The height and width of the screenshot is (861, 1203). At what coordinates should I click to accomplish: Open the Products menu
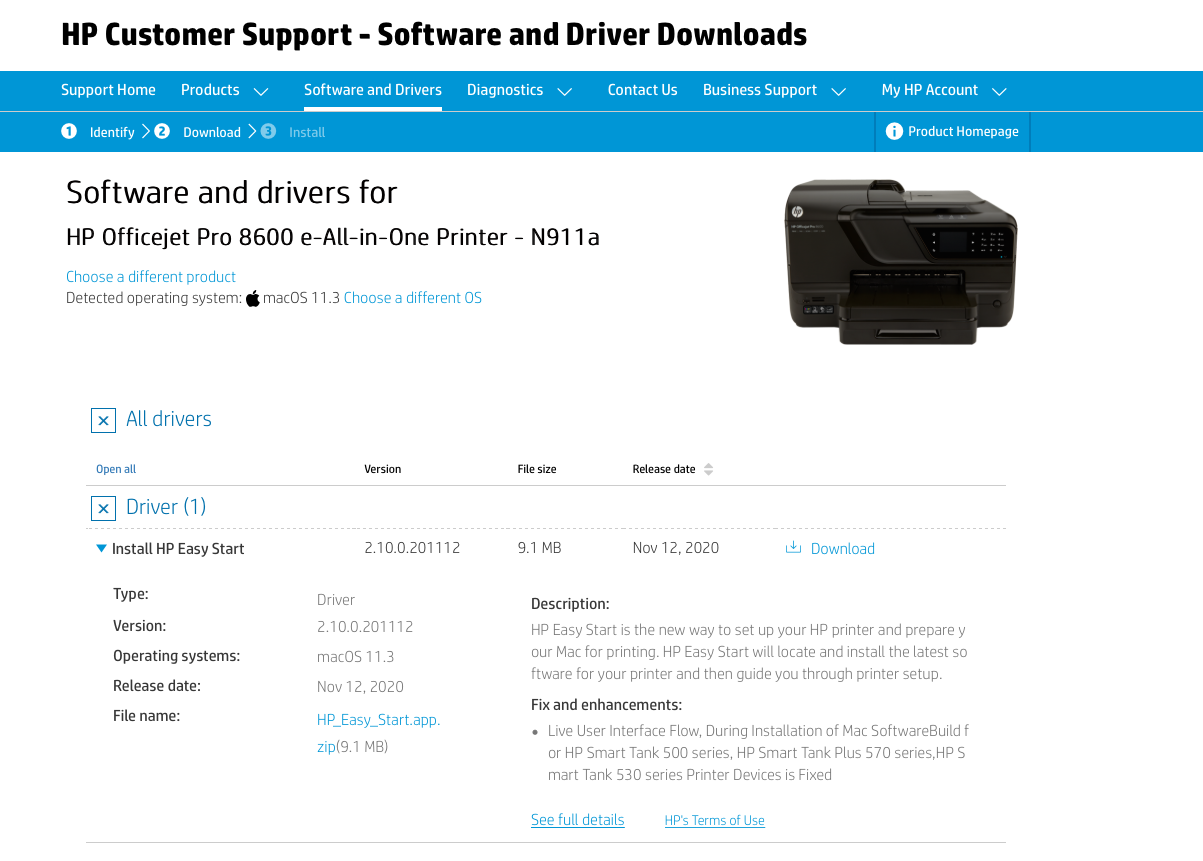tap(210, 90)
